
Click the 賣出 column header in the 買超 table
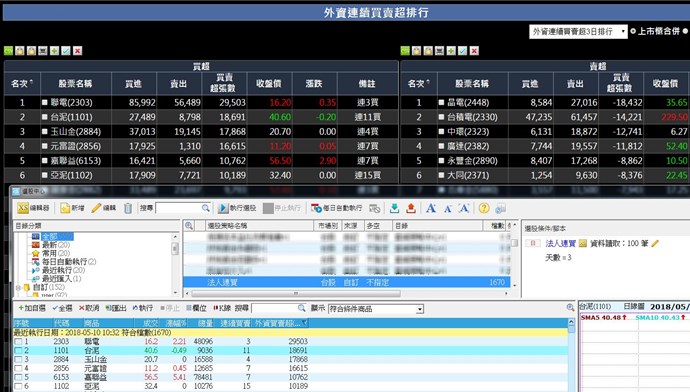179,84
